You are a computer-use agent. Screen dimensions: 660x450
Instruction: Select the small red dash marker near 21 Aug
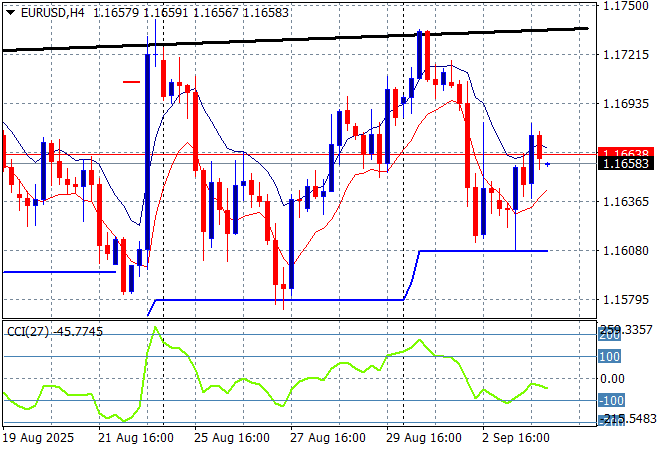point(131,82)
